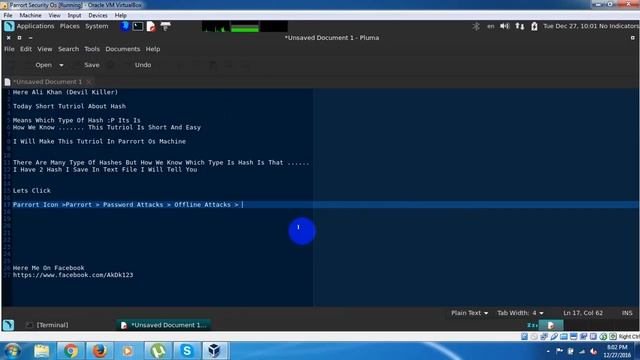
Task: Open the Tab Width dropdown
Action: (520, 313)
